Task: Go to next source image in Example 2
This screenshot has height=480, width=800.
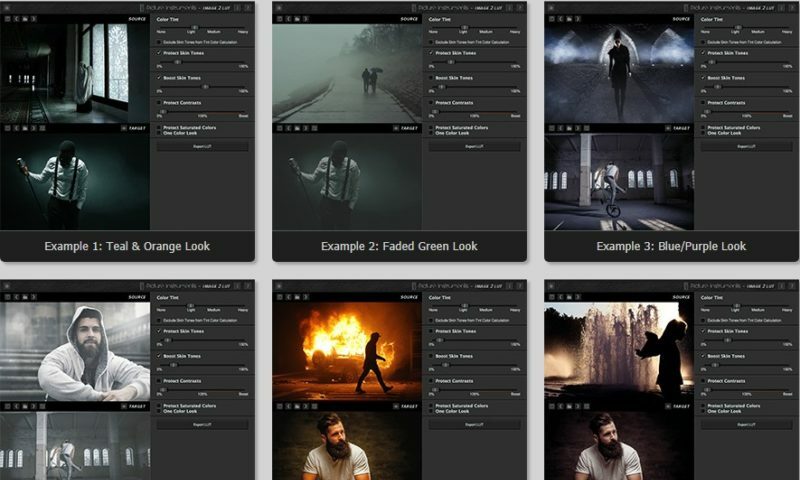Action: pyautogui.click(x=306, y=19)
